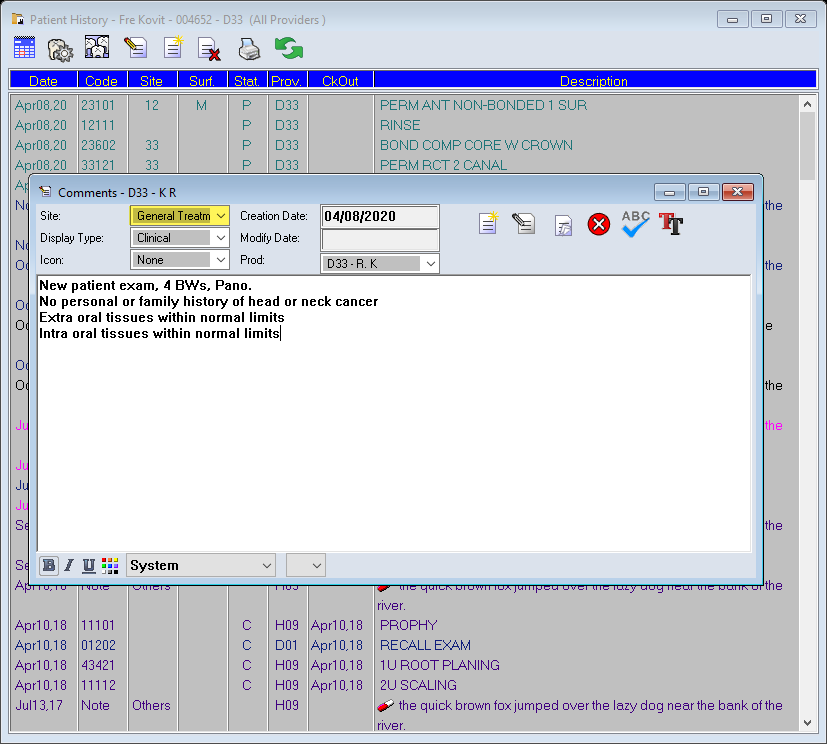827x744 pixels.
Task: Open the text color palette grid
Action: [110, 566]
